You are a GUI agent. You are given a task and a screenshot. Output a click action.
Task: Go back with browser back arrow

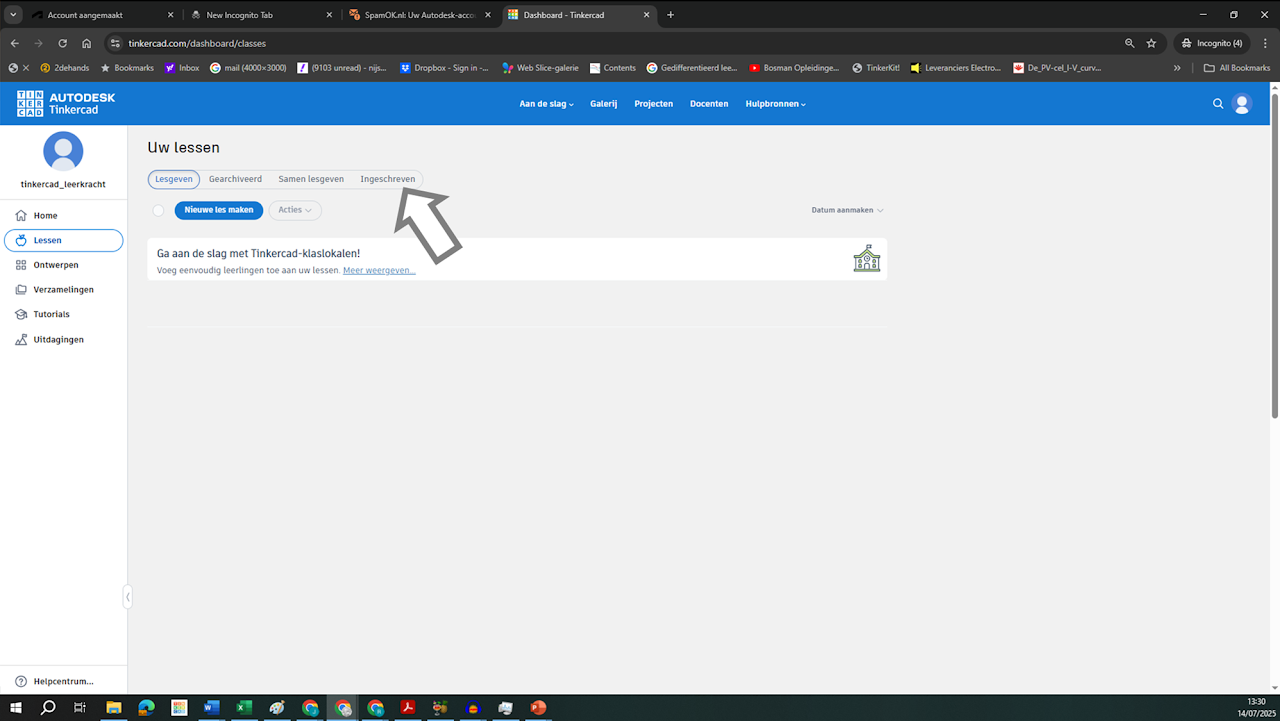click(15, 43)
